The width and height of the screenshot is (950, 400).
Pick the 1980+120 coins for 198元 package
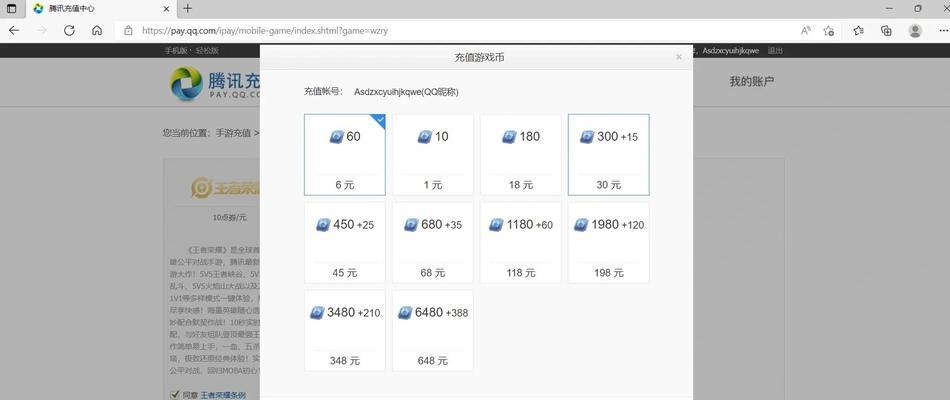[x=608, y=242]
